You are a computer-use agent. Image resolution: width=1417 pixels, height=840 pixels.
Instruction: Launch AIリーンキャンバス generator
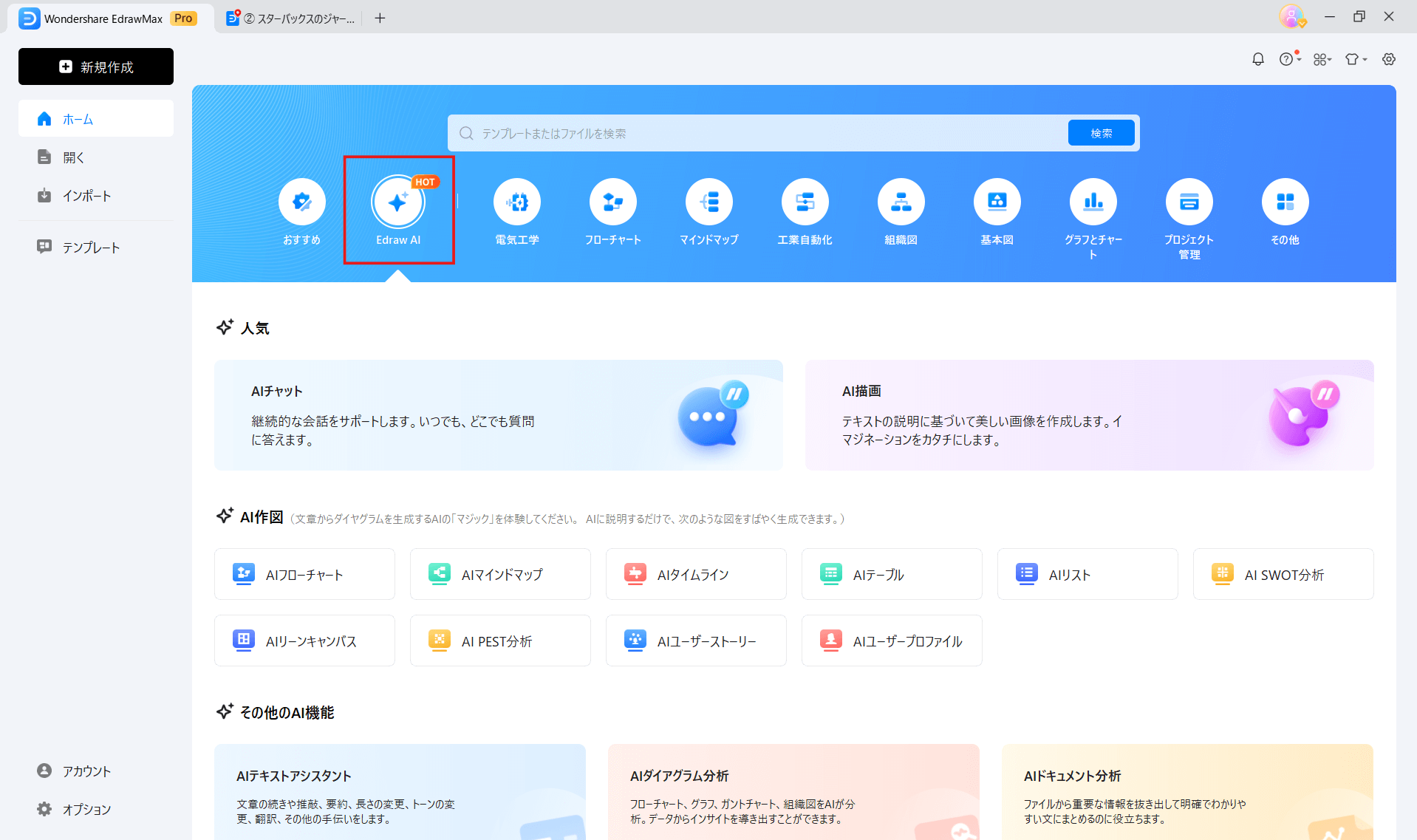click(304, 641)
